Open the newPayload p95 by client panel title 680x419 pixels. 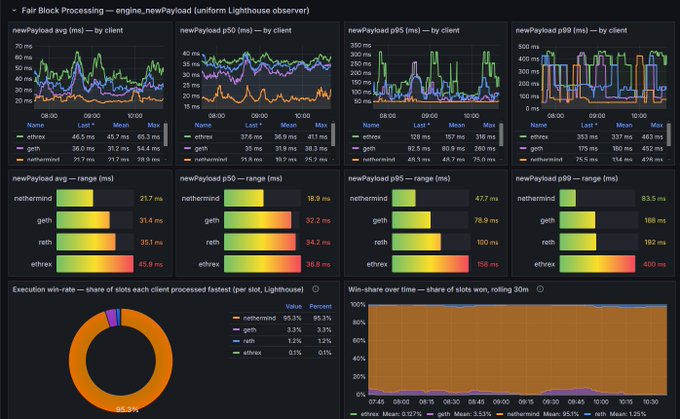(404, 30)
